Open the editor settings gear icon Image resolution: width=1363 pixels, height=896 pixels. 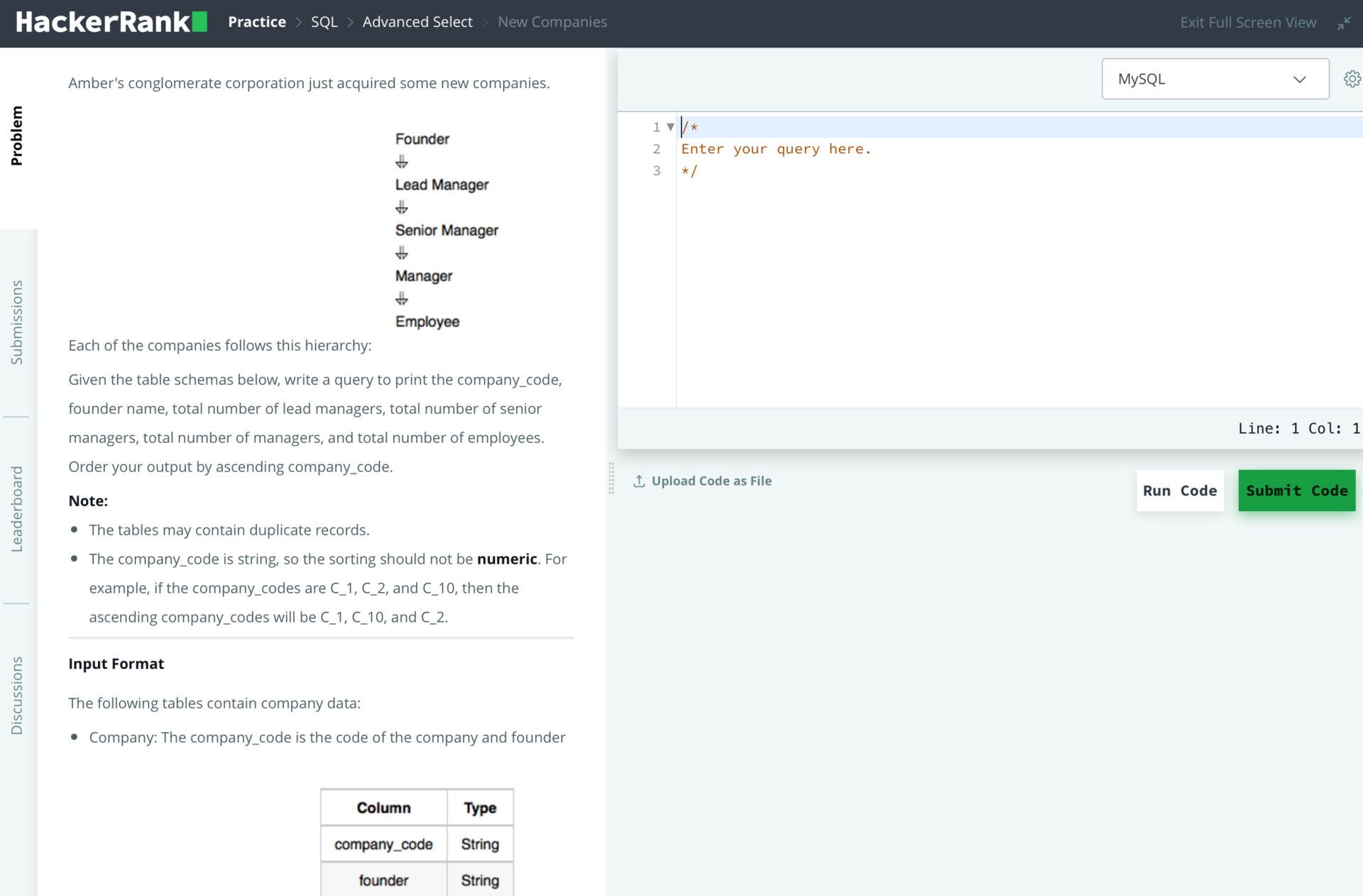(x=1352, y=78)
